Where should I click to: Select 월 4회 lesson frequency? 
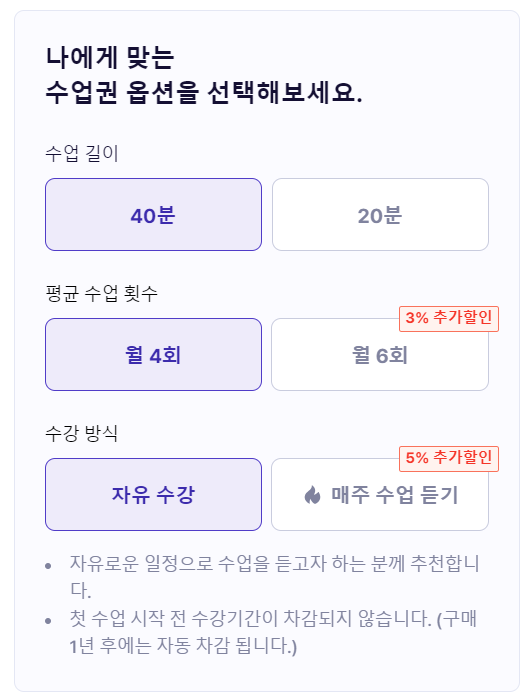click(x=153, y=354)
